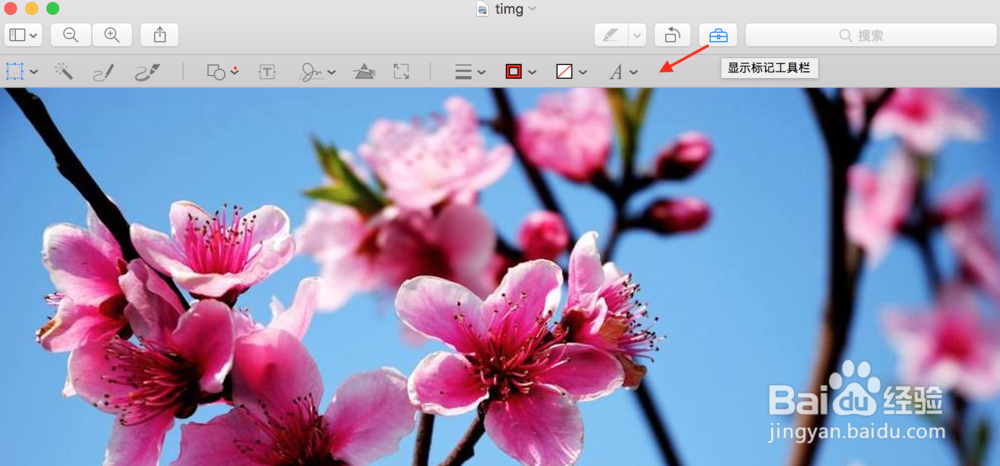
Task: Open the Adjust Size tool
Action: 401,71
